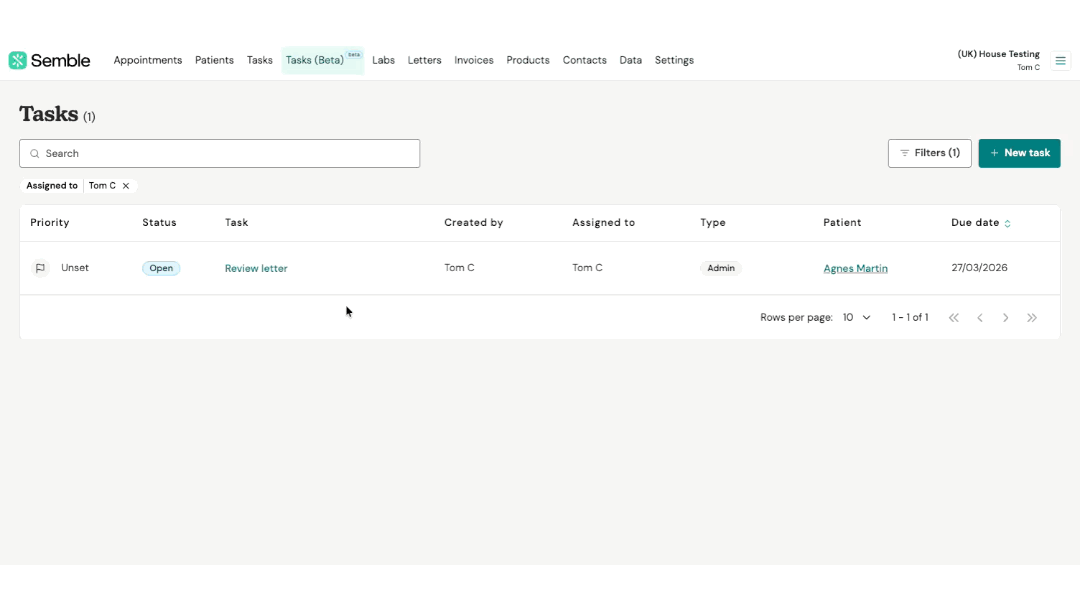Go to the next page chevron
The height and width of the screenshot is (608, 1080).
point(1005,318)
